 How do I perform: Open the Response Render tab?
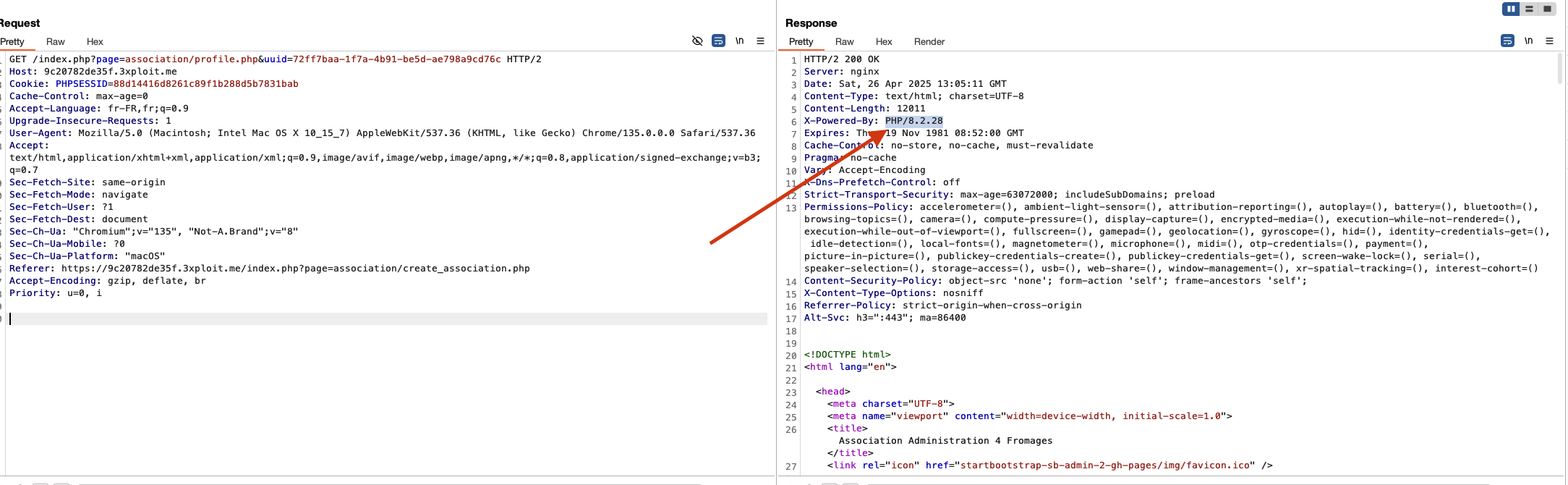pyautogui.click(x=929, y=42)
